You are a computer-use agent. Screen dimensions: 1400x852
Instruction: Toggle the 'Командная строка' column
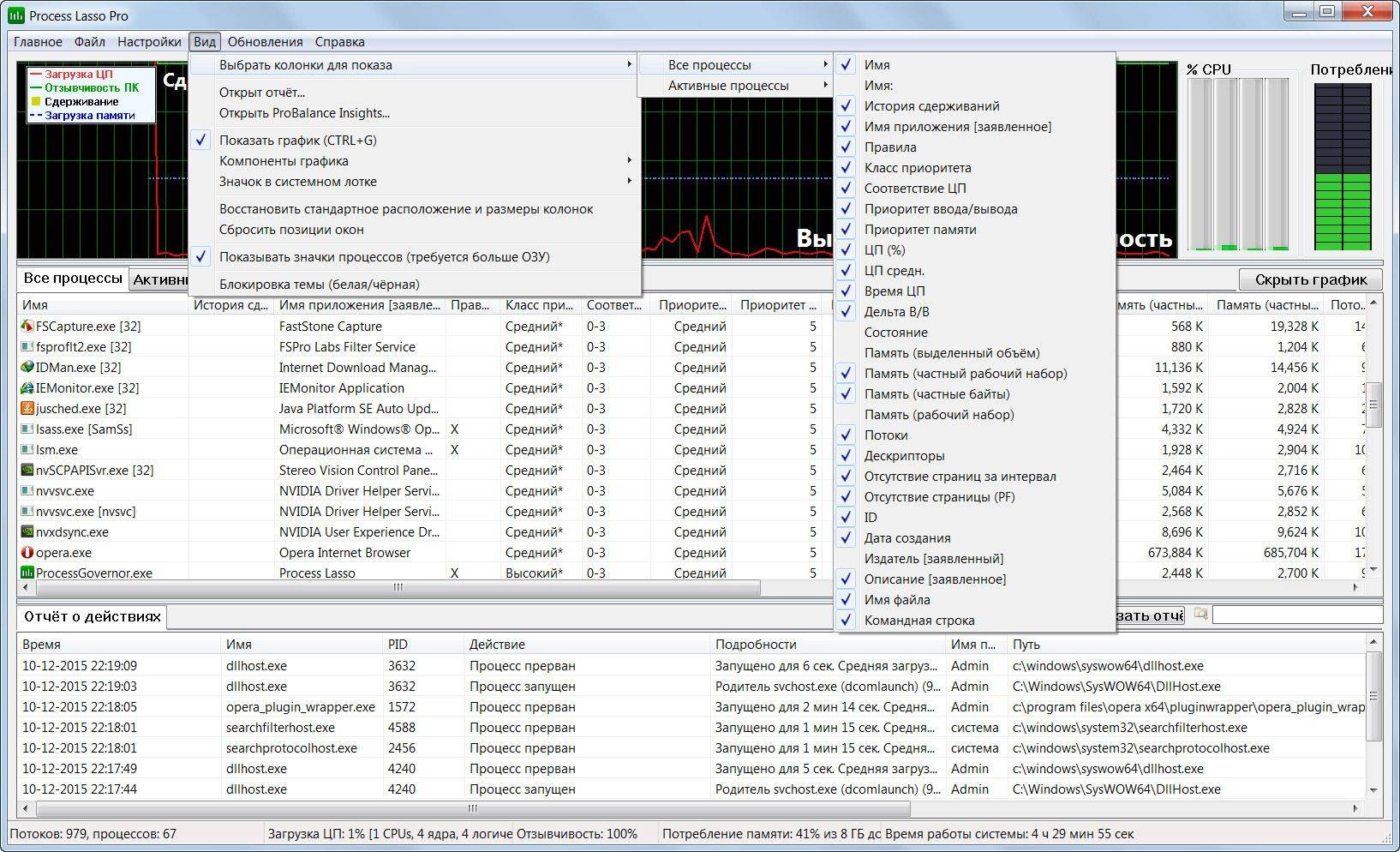tap(974, 620)
